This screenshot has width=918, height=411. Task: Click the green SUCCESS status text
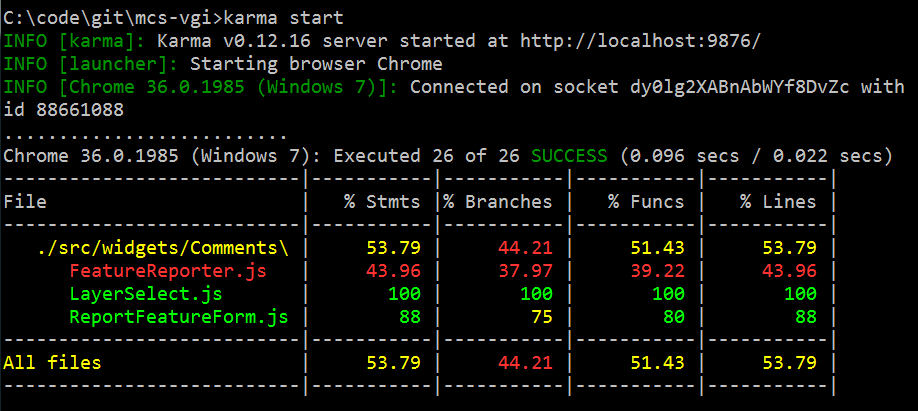pos(569,156)
